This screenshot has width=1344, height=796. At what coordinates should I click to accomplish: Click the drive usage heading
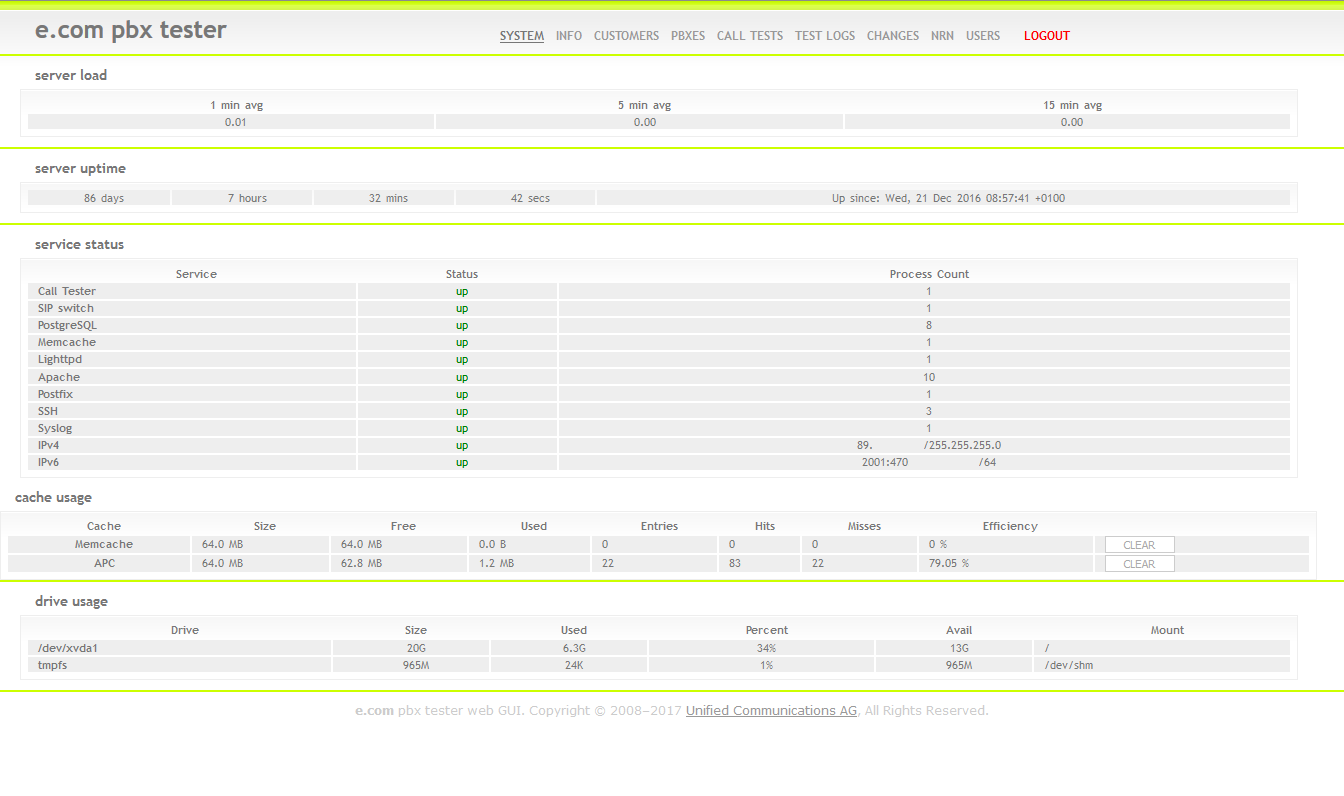[x=71, y=602]
